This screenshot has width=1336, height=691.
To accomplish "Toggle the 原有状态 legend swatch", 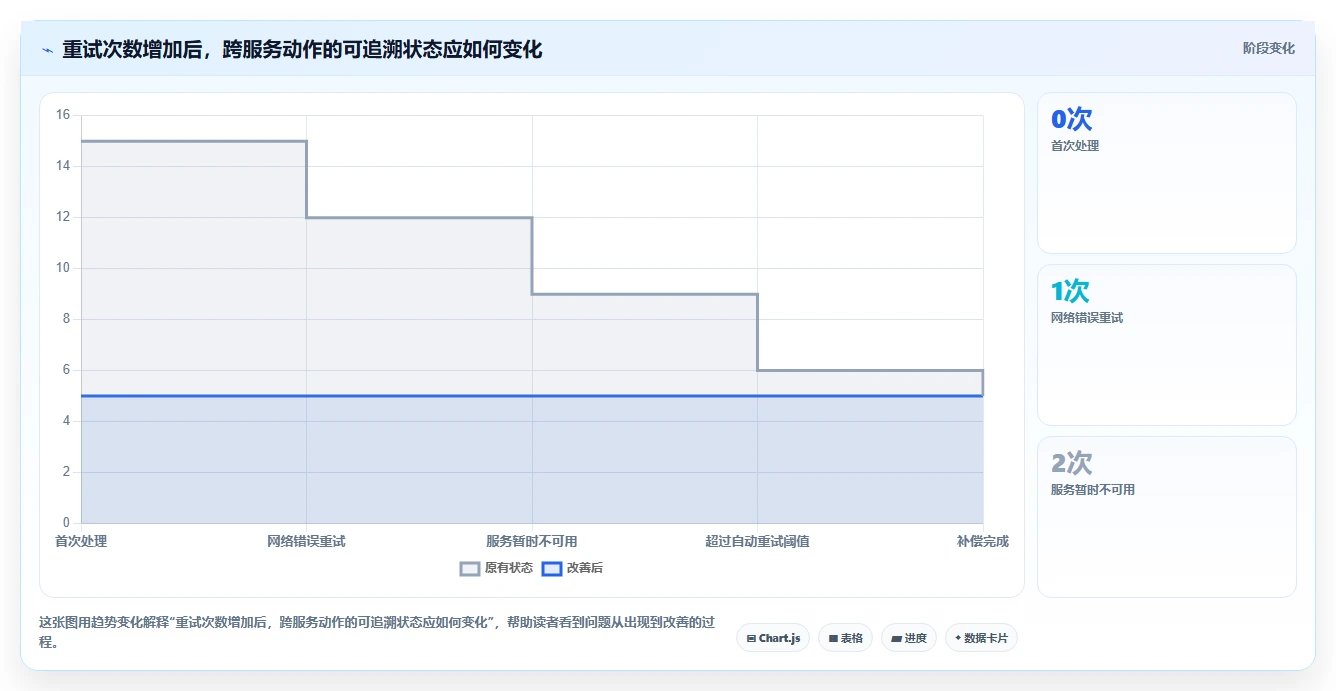I will click(470, 568).
